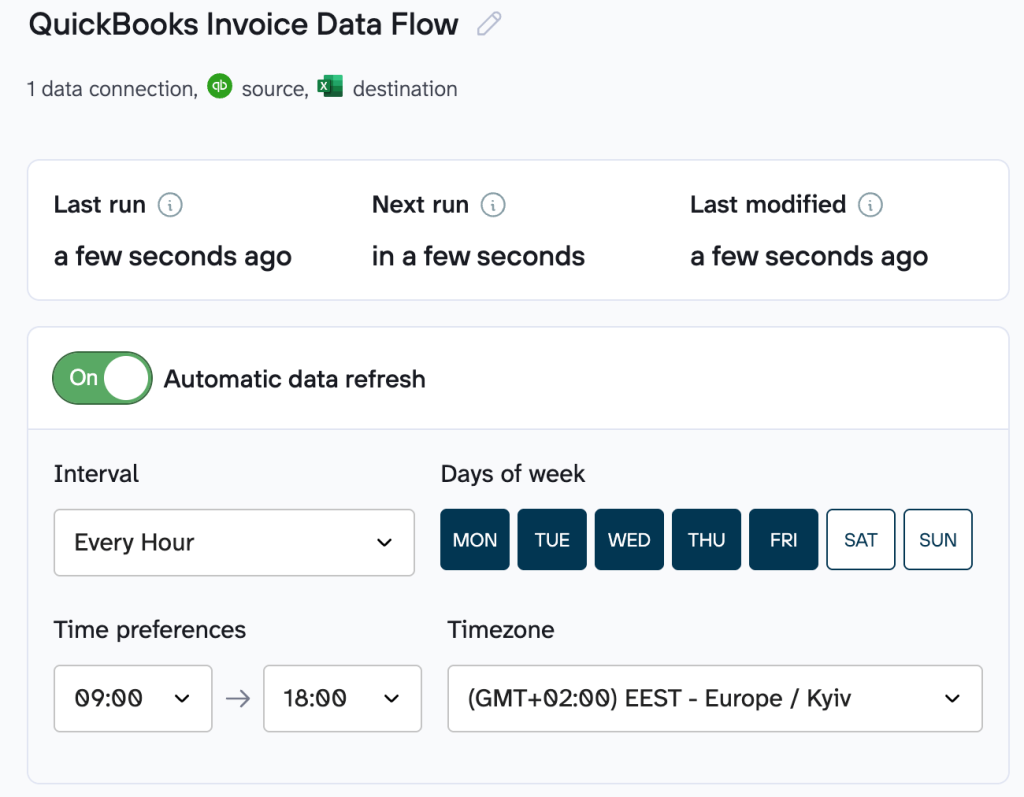Deselect TUE in days of week

click(552, 540)
